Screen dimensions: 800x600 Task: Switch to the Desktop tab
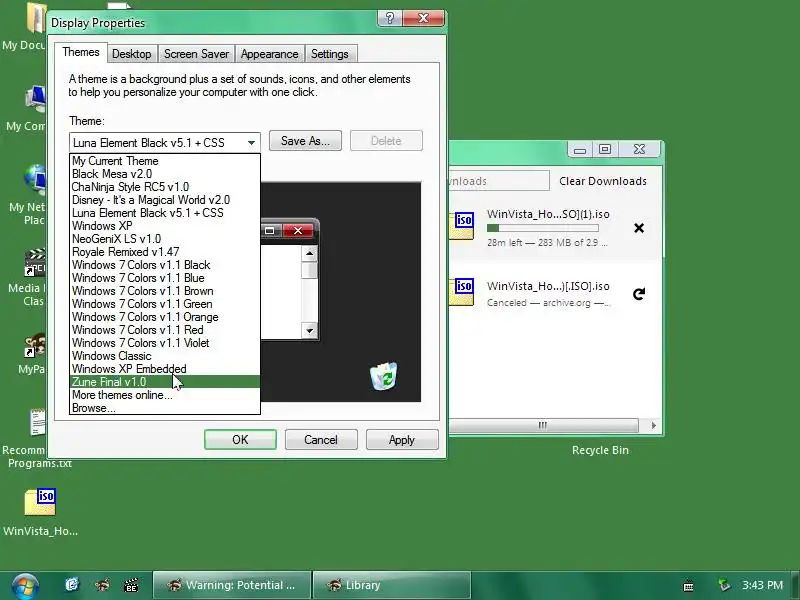[x=132, y=54]
